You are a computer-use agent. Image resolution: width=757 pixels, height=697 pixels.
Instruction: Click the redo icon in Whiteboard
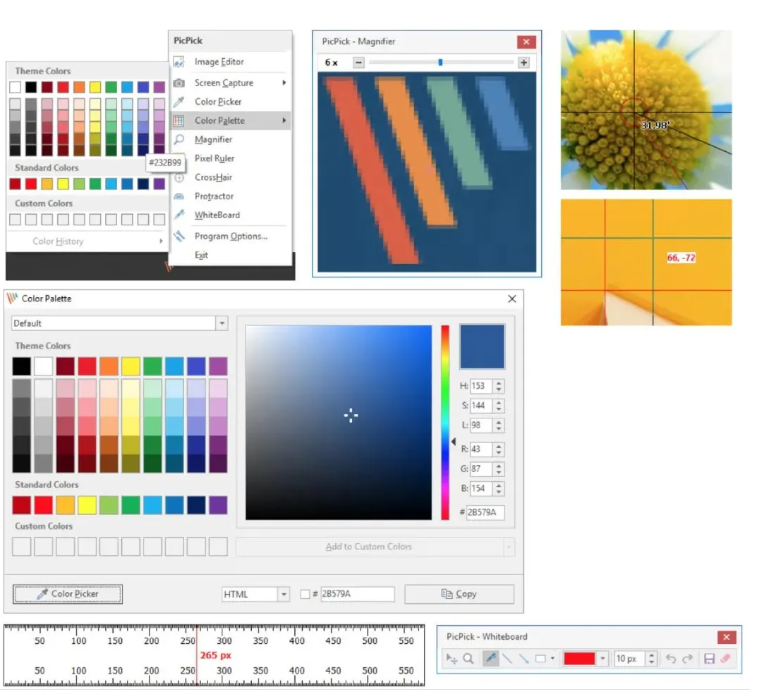tap(693, 664)
